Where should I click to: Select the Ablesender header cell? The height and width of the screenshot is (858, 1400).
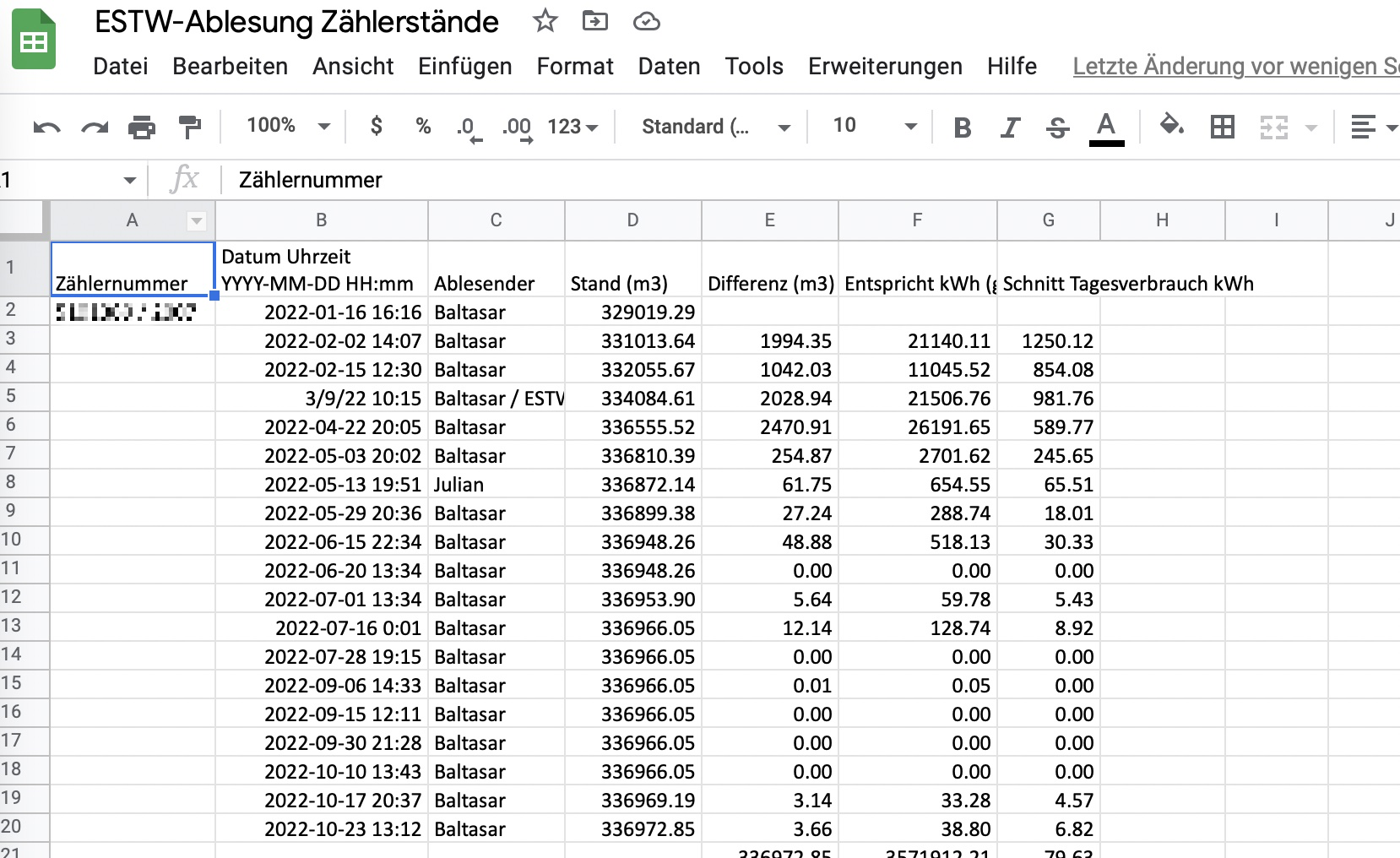tap(497, 269)
